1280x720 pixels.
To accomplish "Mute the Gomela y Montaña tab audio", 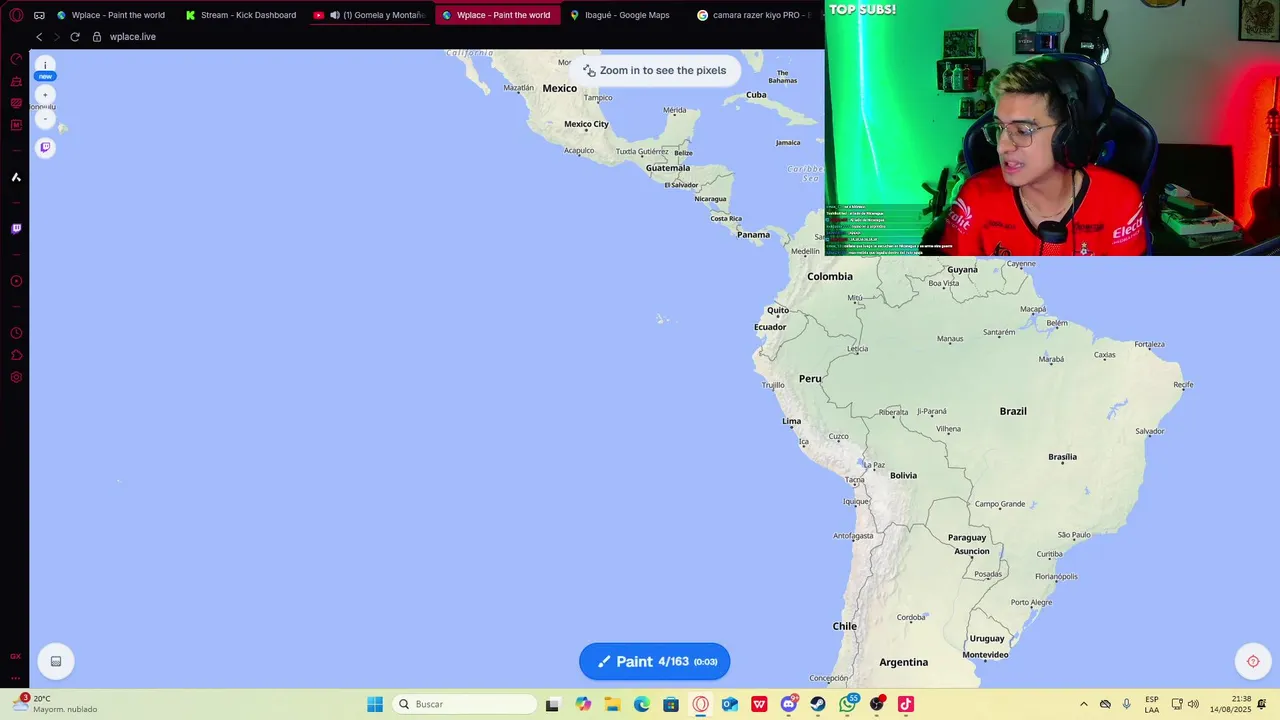I will [334, 15].
